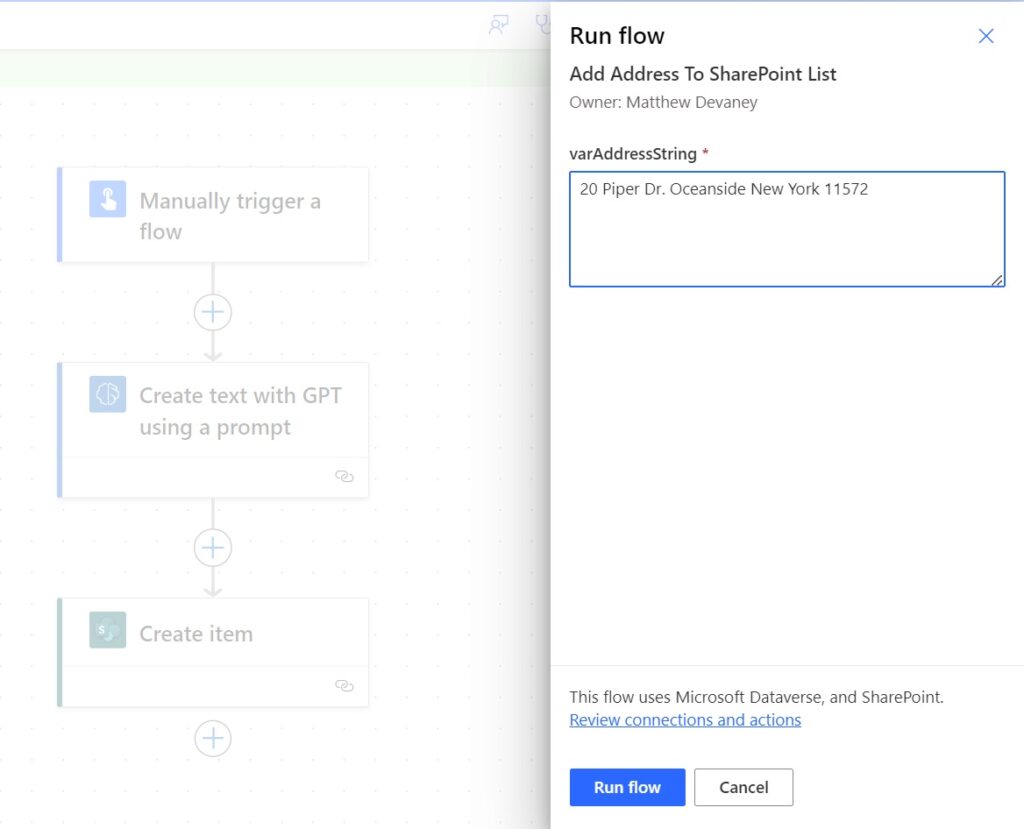Select the Manually trigger a flow card
The image size is (1024, 829).
pos(230,216)
